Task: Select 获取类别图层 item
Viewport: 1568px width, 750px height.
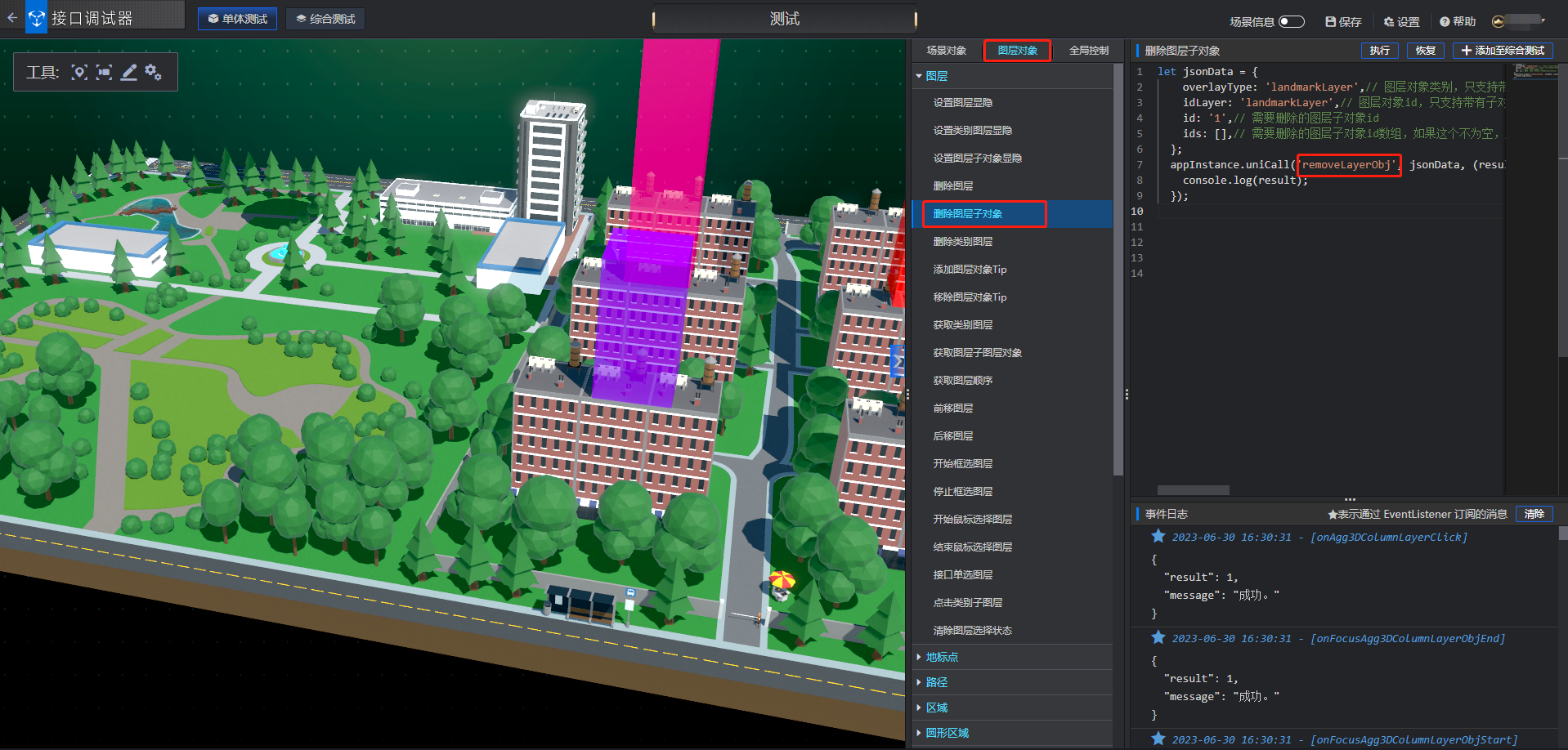Action: point(1012,325)
